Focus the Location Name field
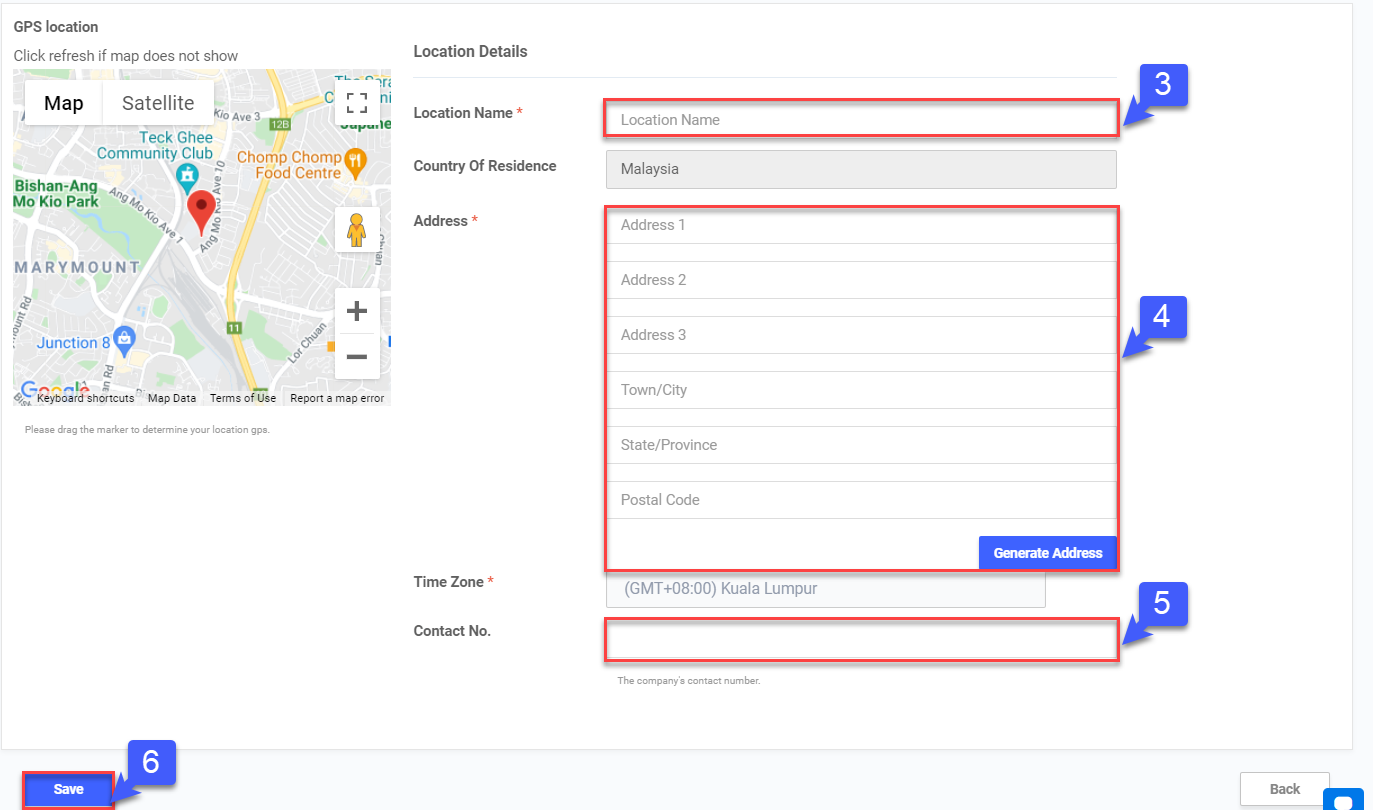 pos(860,119)
